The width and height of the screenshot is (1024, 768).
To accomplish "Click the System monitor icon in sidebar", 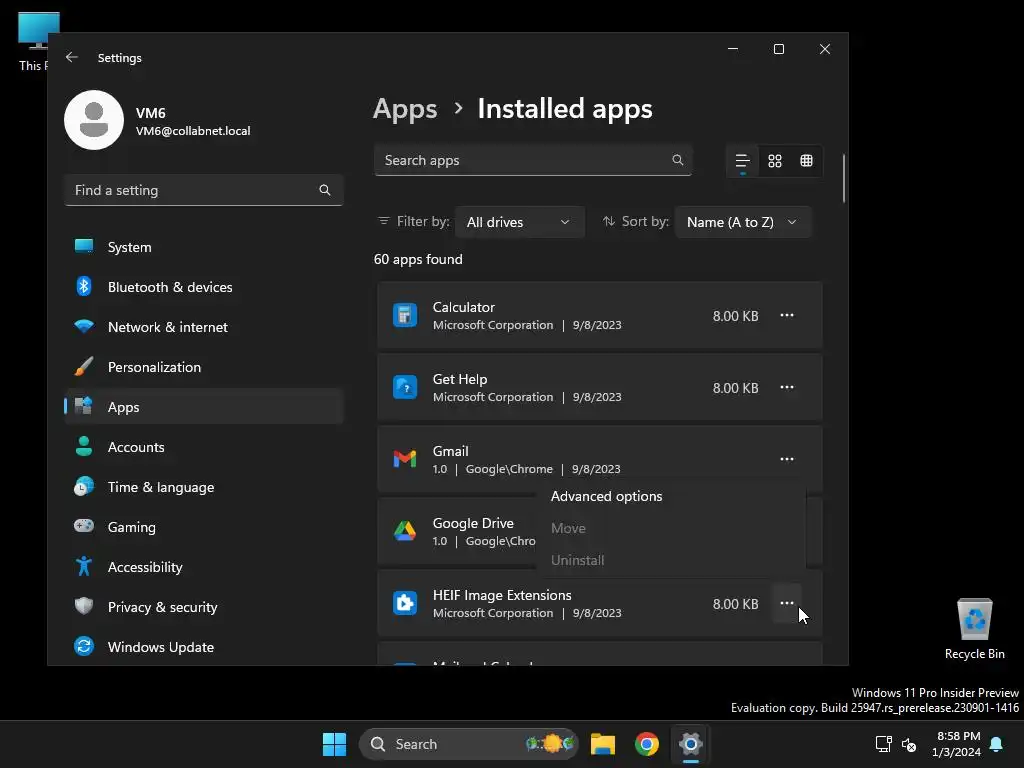I will [84, 246].
